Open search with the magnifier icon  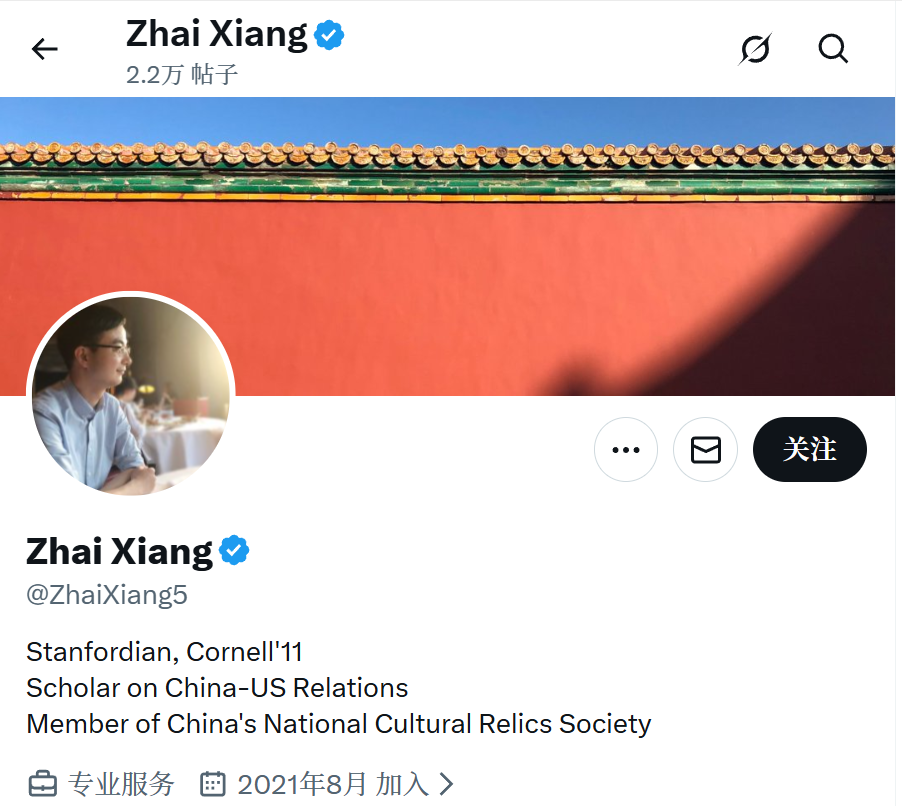click(x=833, y=48)
